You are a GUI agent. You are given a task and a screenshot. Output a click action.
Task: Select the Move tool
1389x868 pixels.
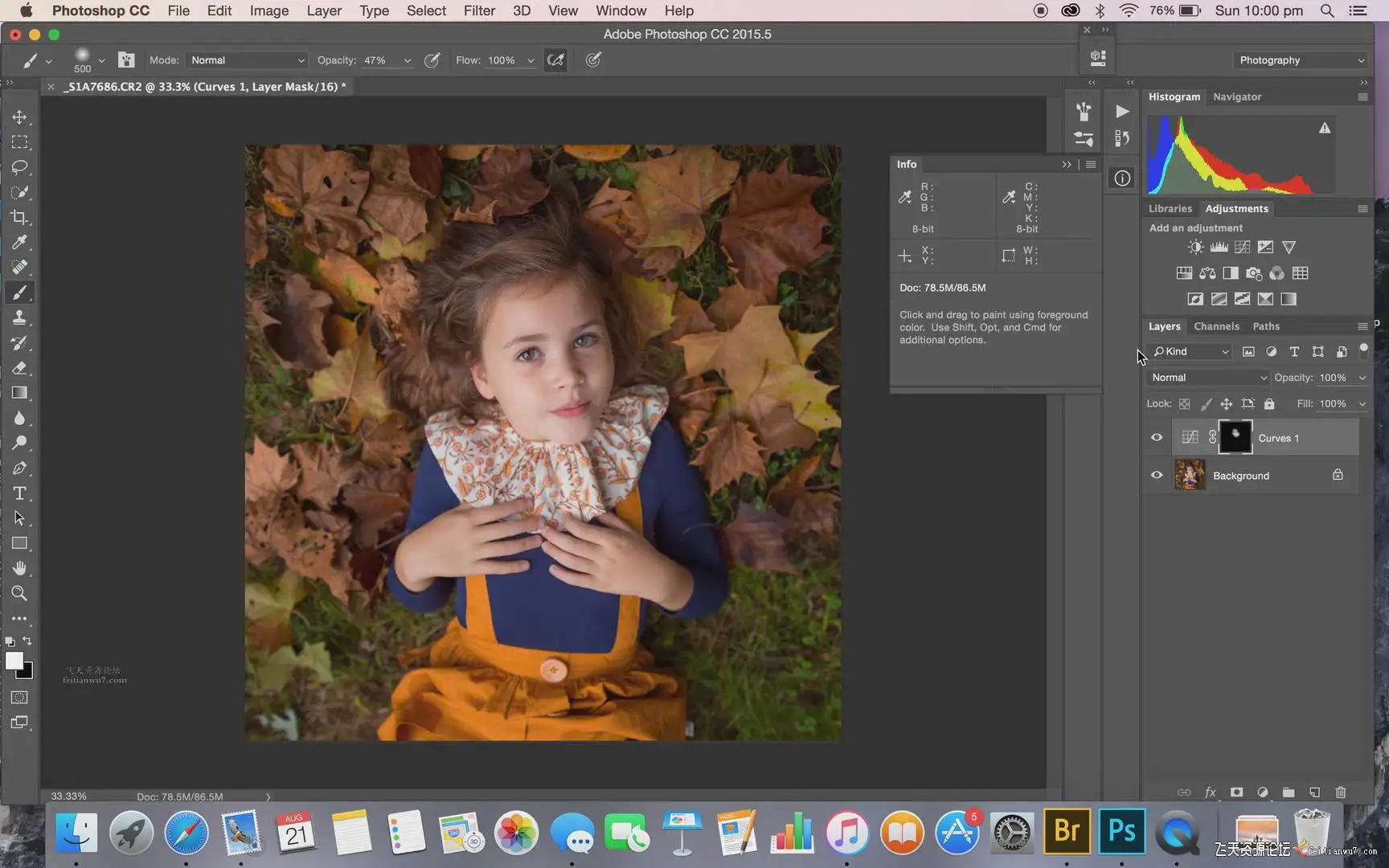pos(19,117)
